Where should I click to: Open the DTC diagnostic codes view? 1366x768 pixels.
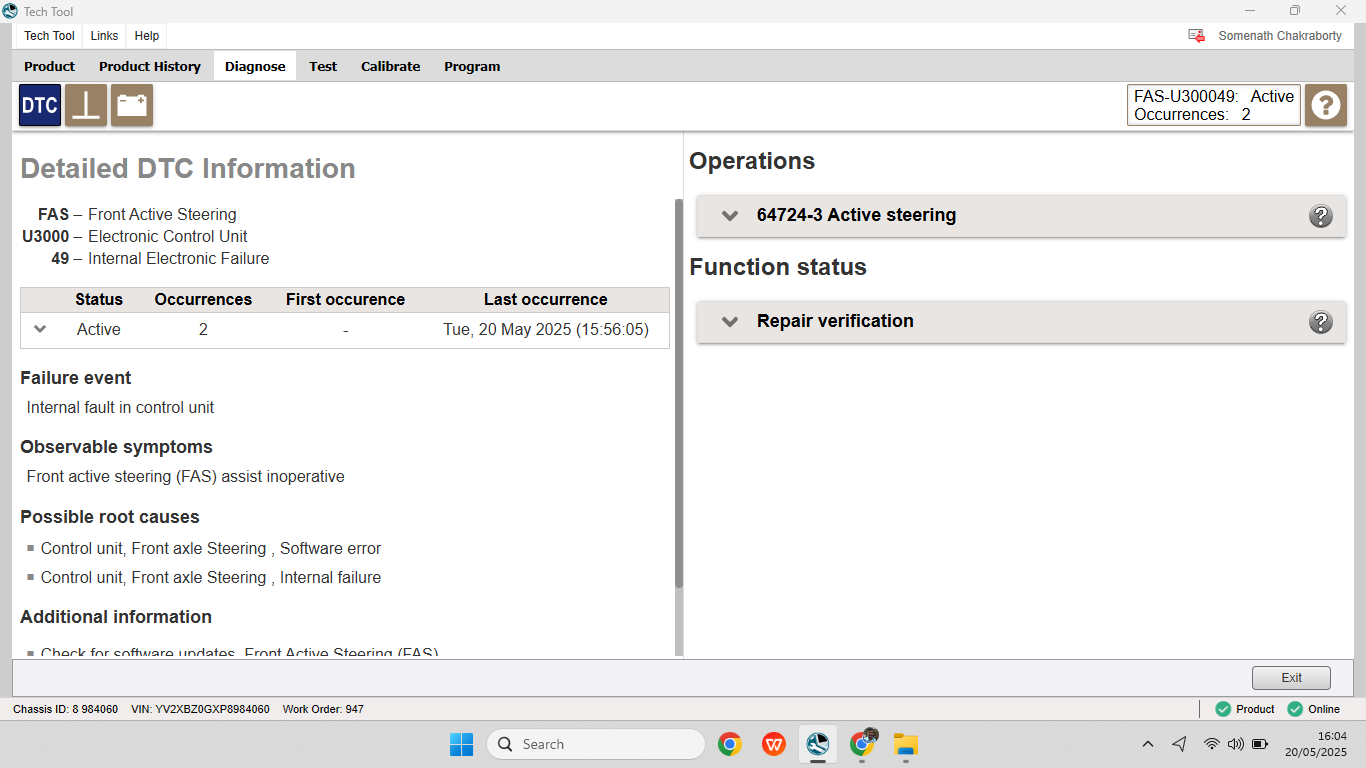tap(40, 105)
